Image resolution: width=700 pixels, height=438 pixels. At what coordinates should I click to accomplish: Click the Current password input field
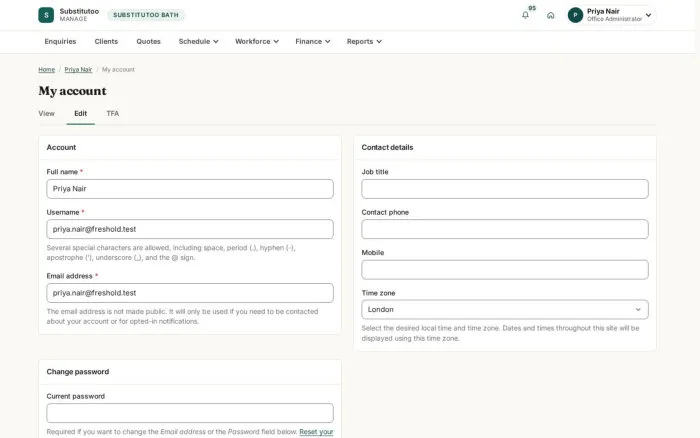[x=190, y=413]
